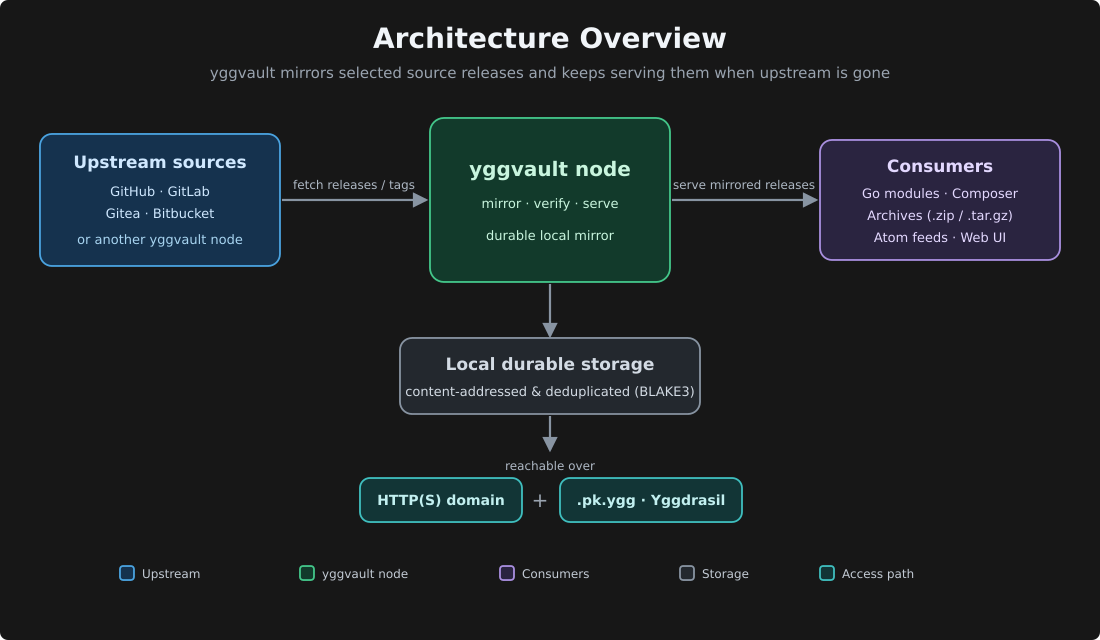Screen dimensions: 1100x640
Task: Click the 'Atom feeds · Web UI' line
Action: click(939, 238)
